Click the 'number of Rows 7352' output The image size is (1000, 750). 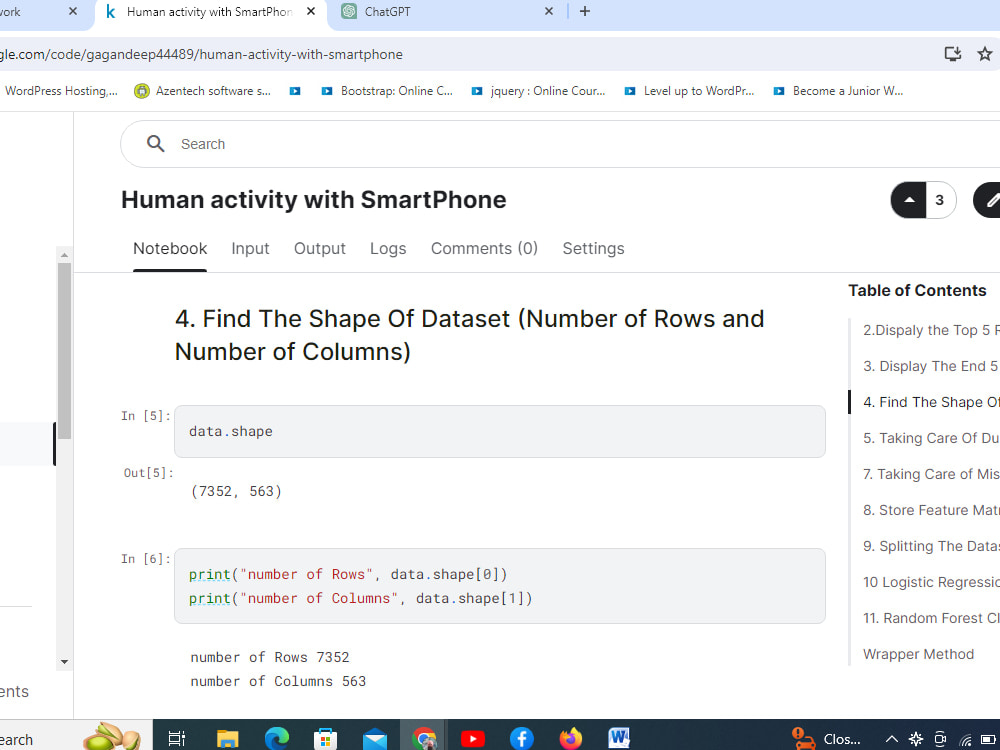[270, 657]
